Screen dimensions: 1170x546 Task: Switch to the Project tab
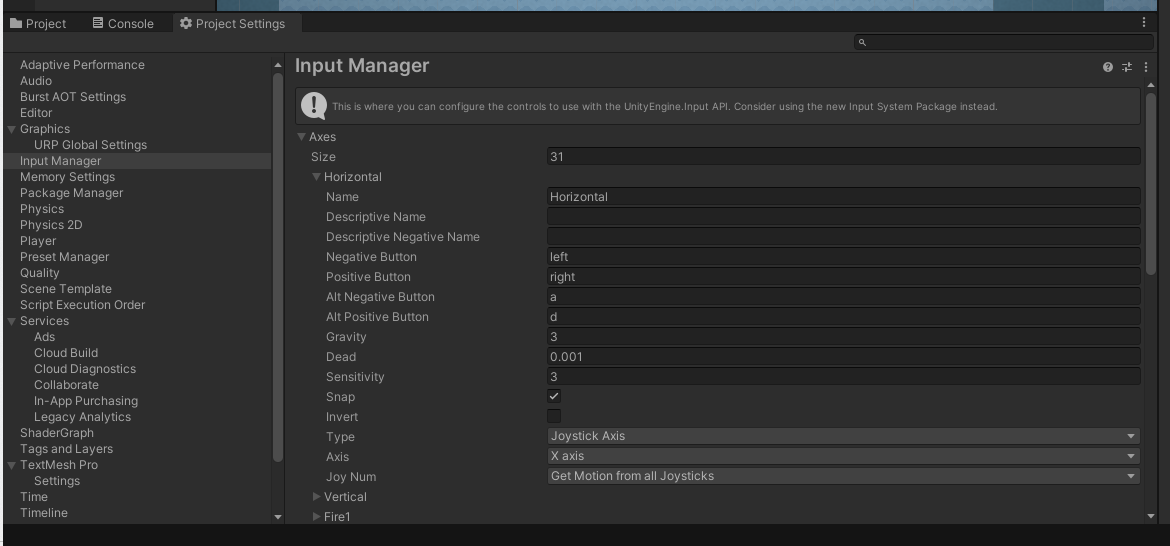pyautogui.click(x=38, y=23)
